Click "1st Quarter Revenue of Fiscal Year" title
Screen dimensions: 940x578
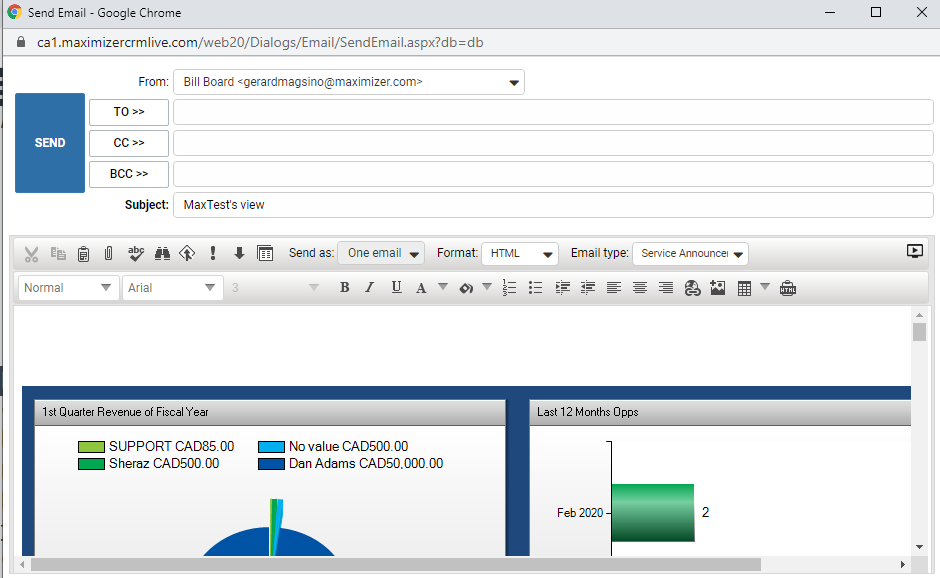125,412
